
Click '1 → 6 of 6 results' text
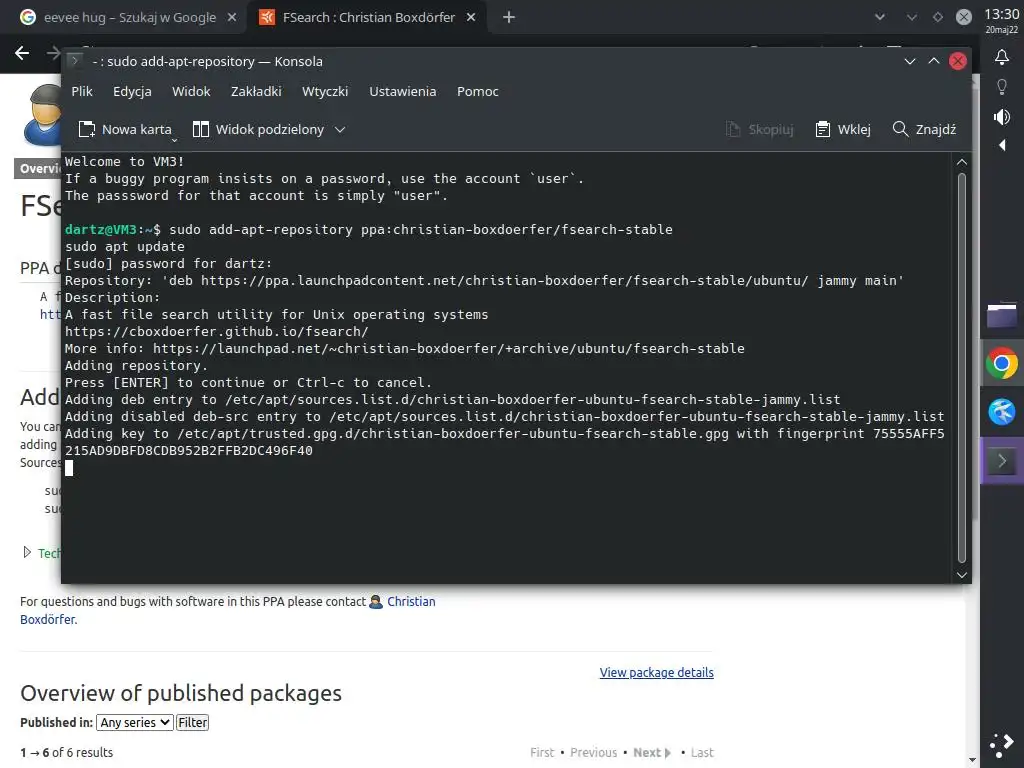67,752
